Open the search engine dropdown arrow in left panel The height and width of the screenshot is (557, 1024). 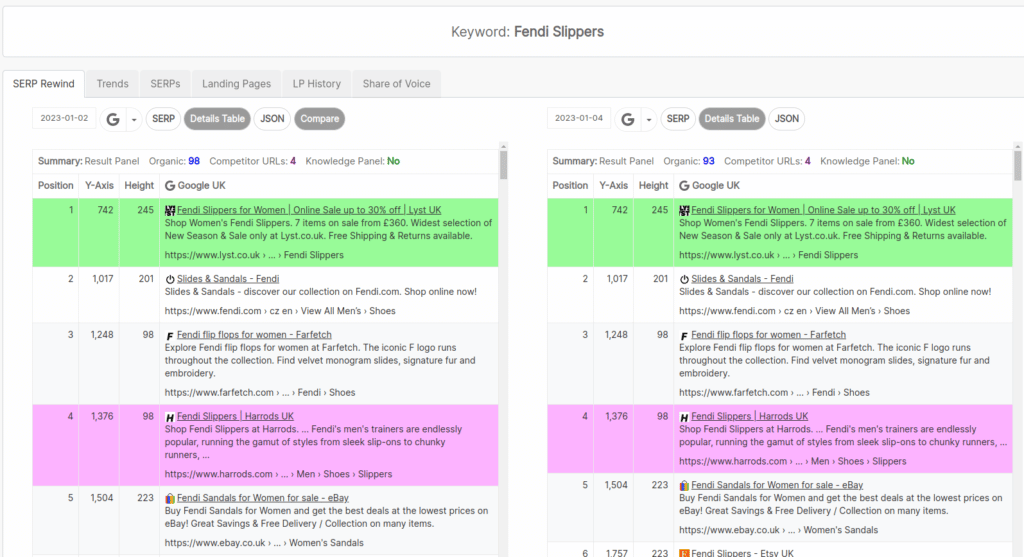click(134, 120)
